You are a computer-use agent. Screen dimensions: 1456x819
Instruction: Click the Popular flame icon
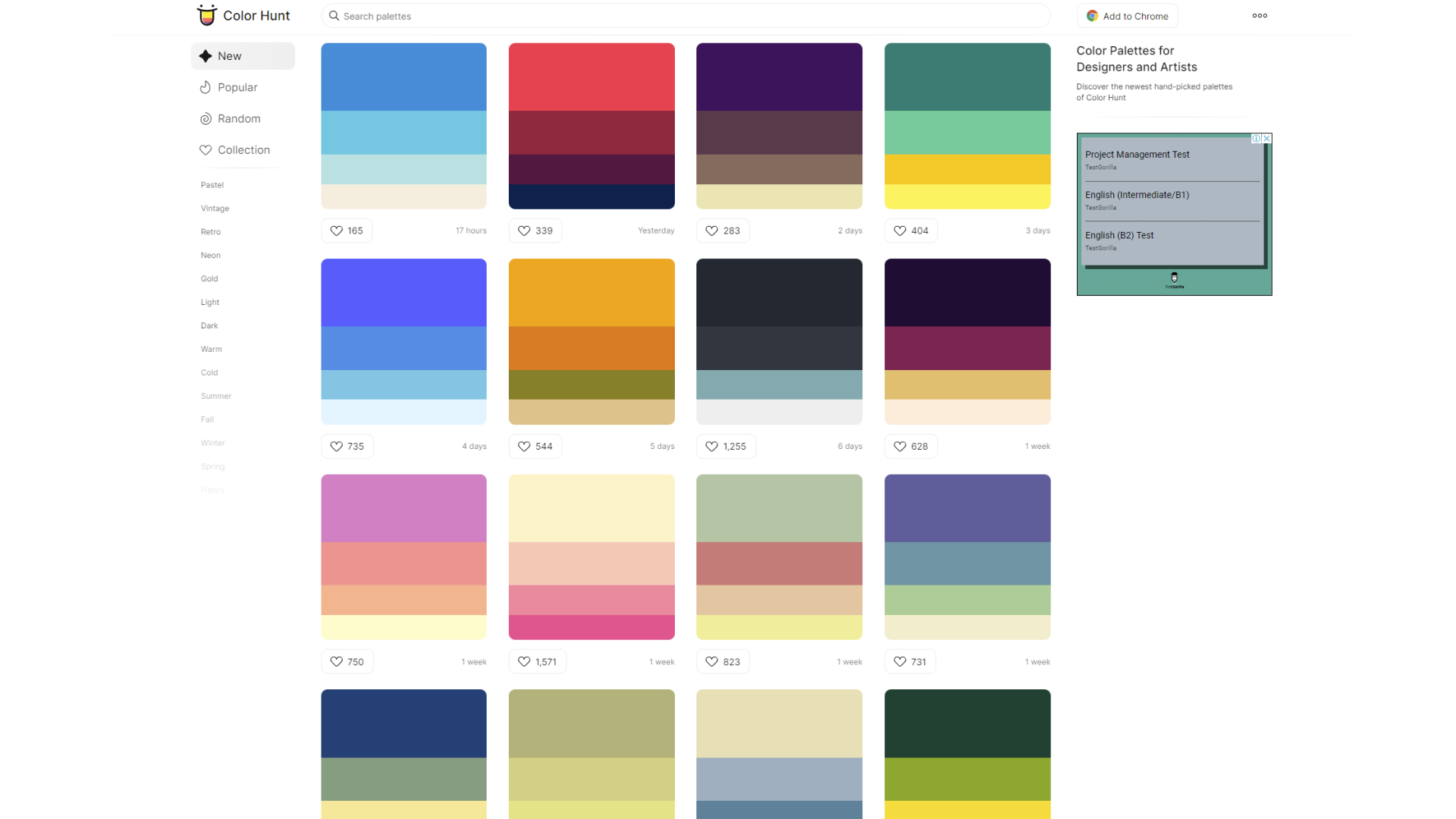206,87
